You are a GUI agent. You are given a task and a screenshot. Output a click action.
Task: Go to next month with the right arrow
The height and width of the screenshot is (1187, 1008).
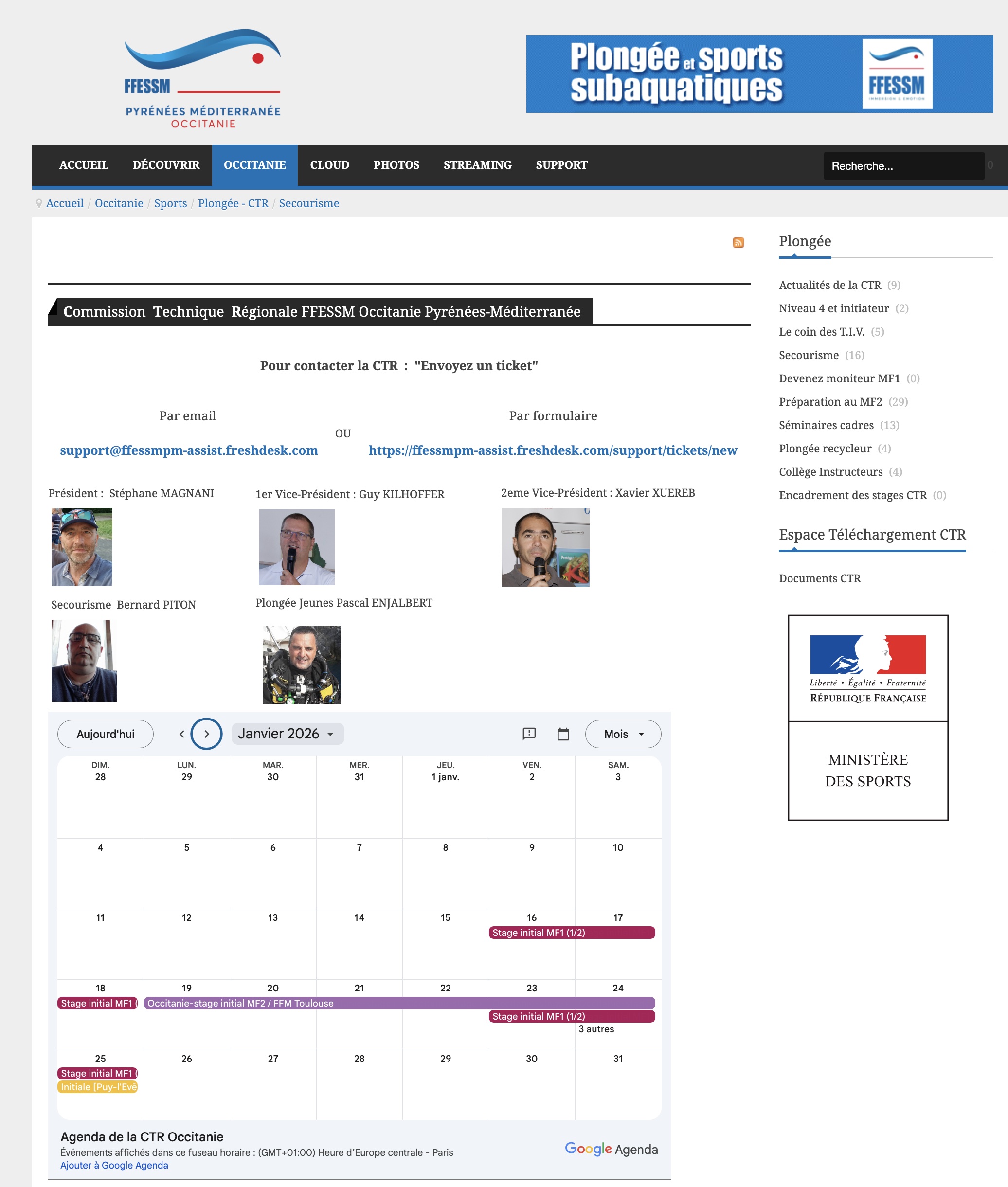(206, 734)
